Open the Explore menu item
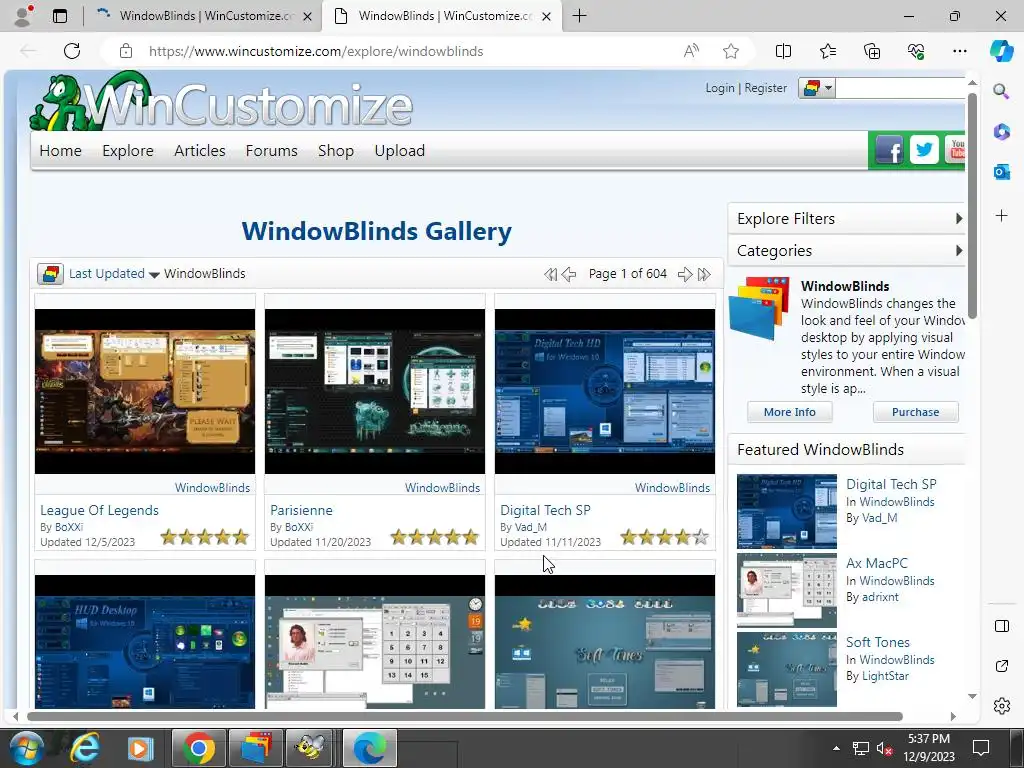This screenshot has height=768, width=1024. tap(128, 151)
